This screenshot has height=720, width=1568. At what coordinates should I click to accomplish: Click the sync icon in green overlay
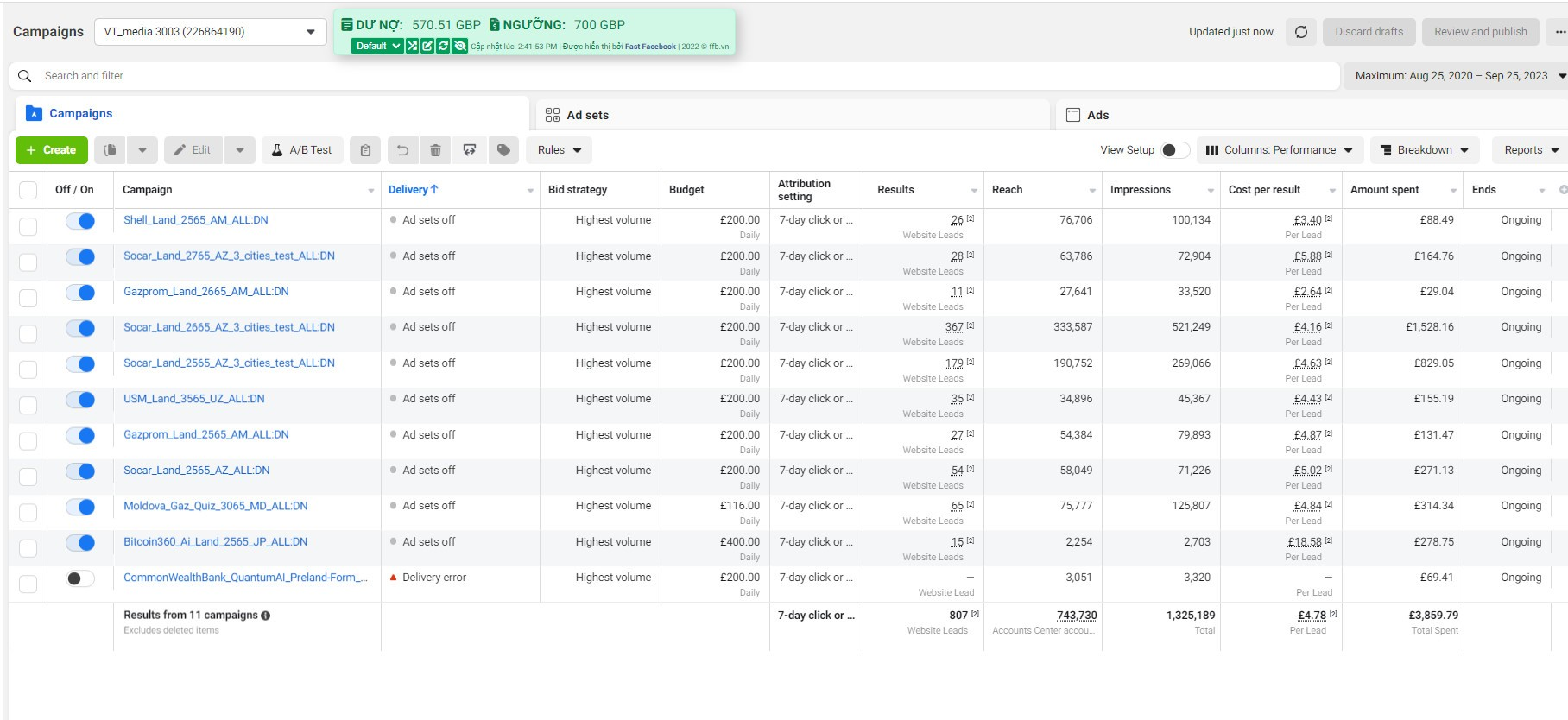(444, 46)
